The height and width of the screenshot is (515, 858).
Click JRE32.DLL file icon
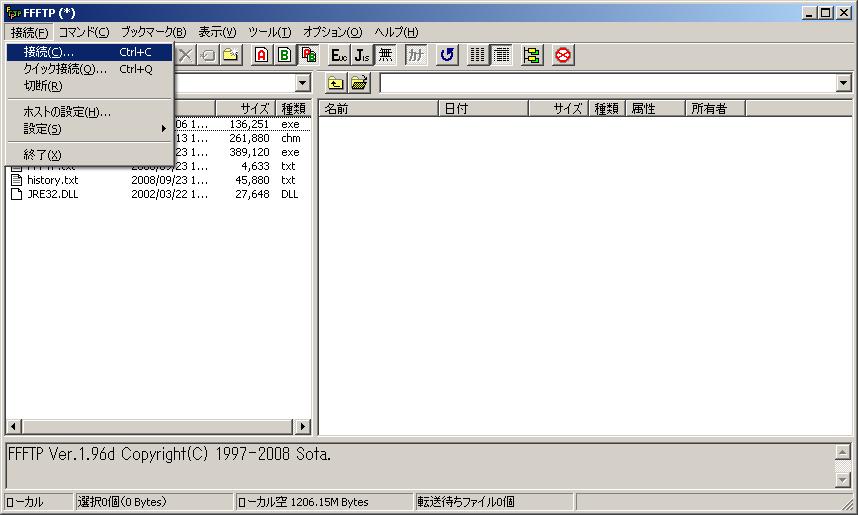17,194
